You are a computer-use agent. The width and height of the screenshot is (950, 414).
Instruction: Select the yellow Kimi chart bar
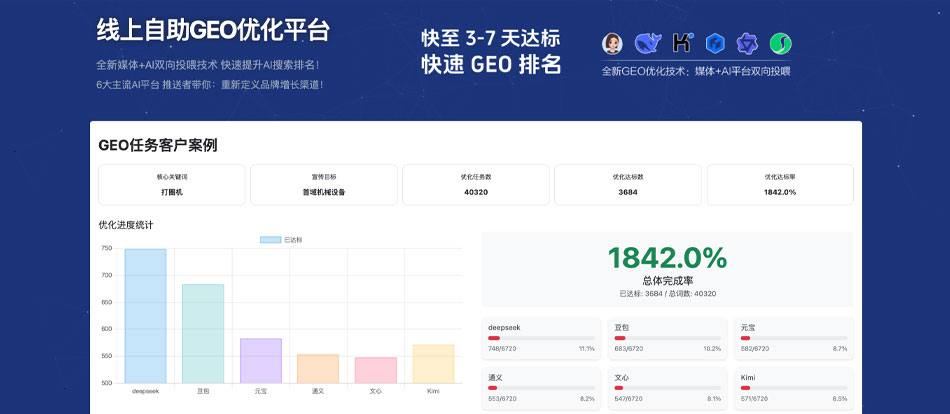pyautogui.click(x=433, y=363)
